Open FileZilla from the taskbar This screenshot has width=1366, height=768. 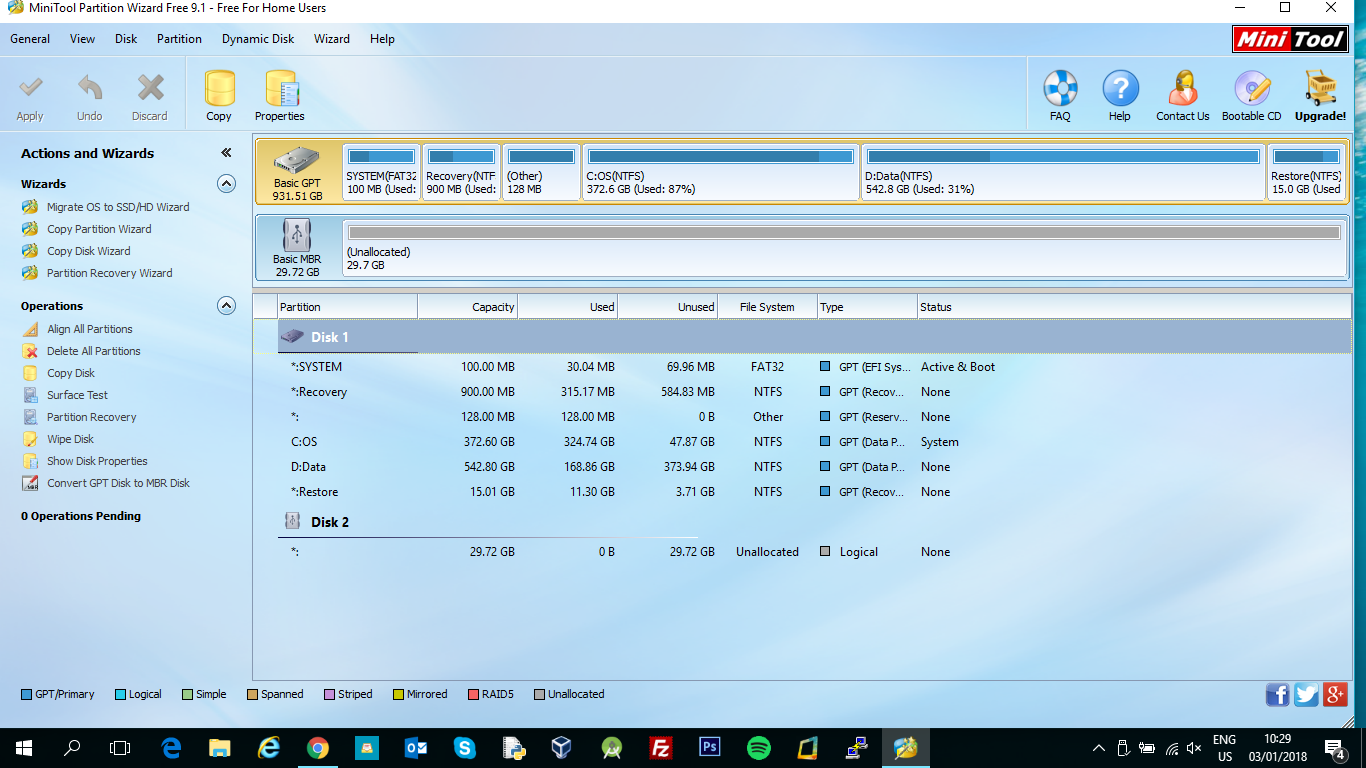coord(661,748)
